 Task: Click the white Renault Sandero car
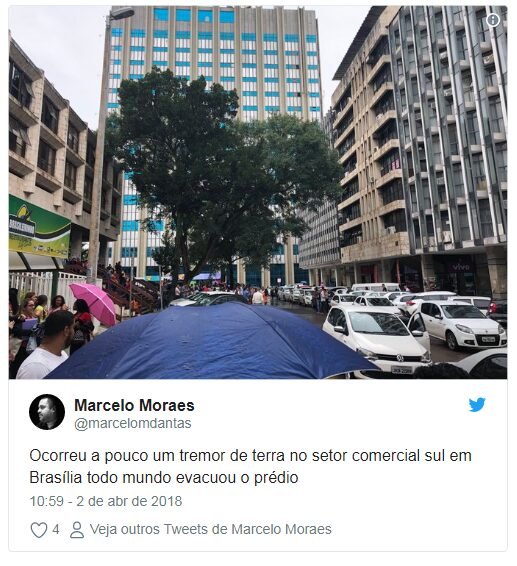coord(462,325)
